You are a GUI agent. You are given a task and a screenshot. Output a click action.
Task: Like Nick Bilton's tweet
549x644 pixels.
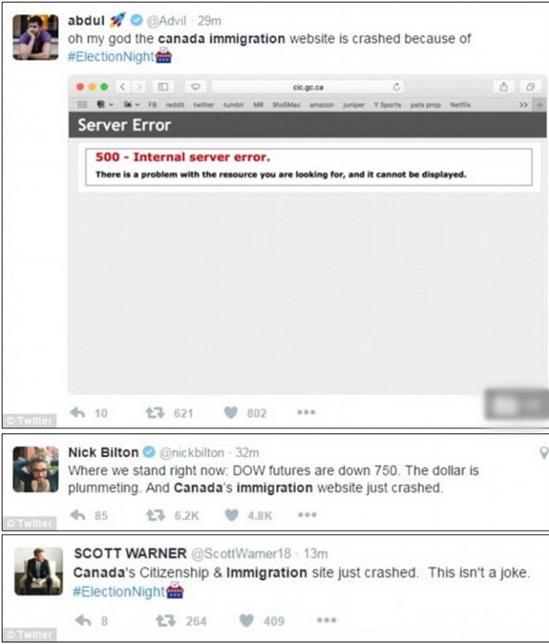coord(232,515)
